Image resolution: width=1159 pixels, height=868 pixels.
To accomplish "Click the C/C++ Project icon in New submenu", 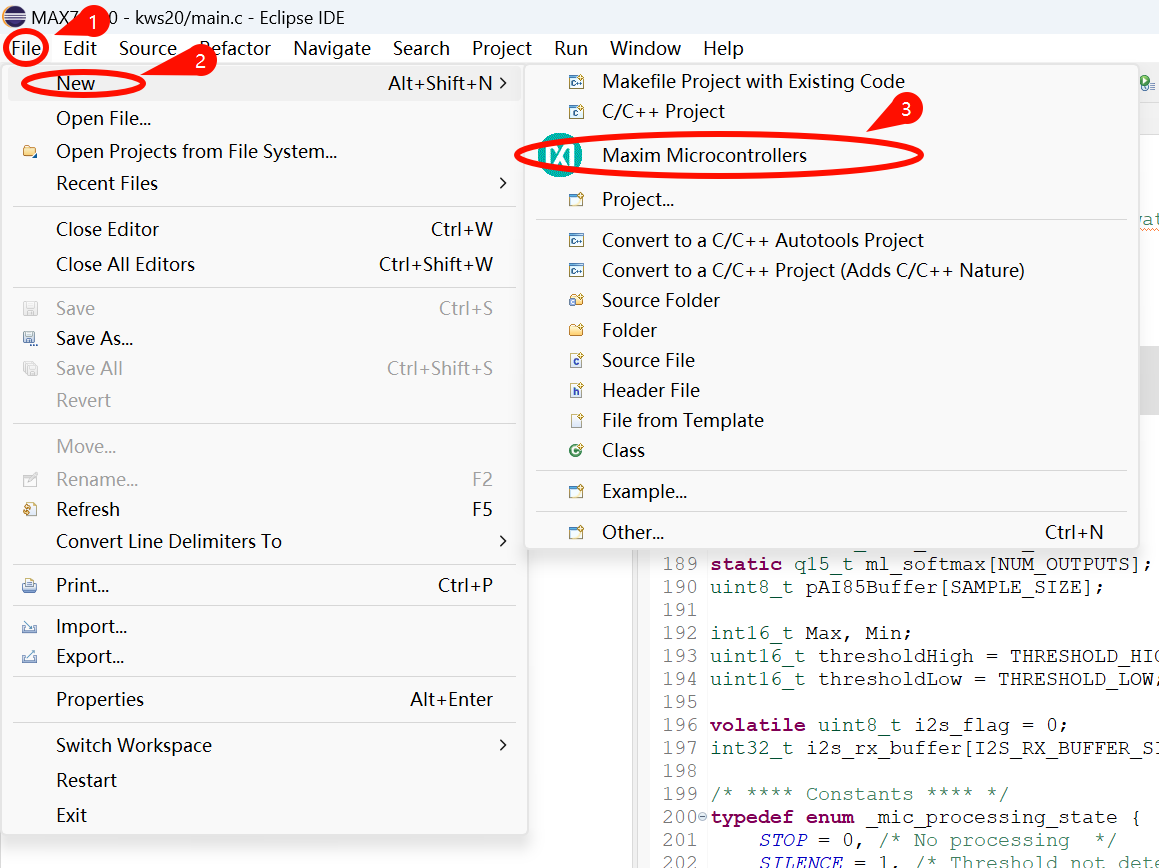I will (576, 112).
